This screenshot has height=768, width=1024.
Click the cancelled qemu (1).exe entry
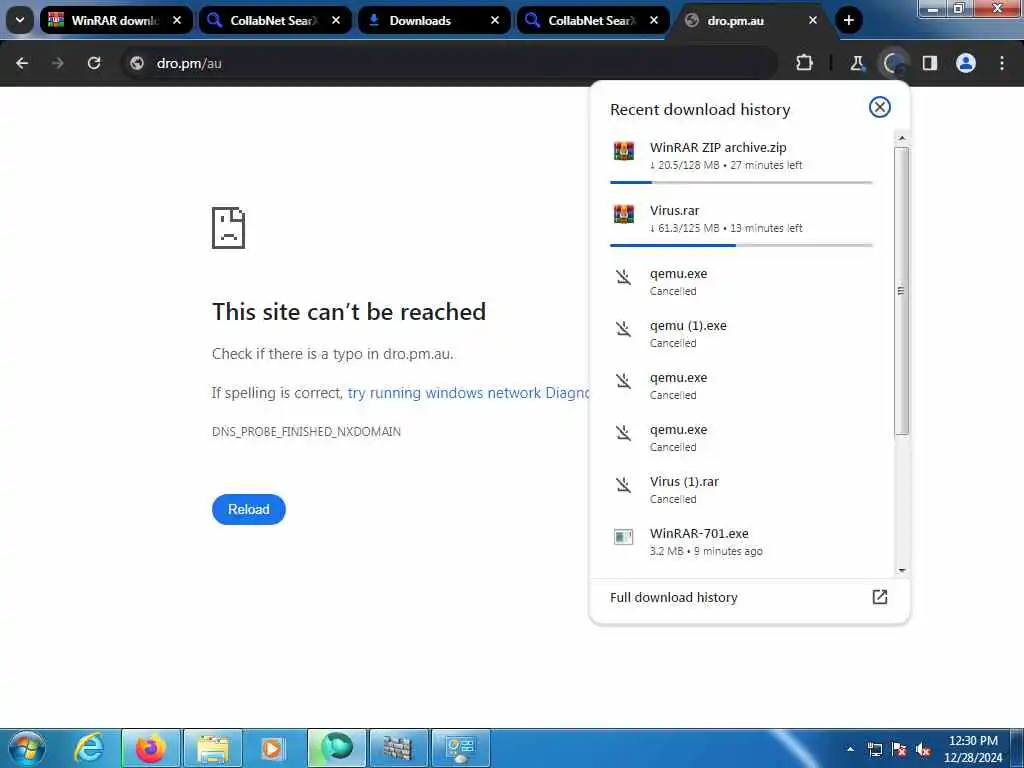pyautogui.click(x=741, y=334)
